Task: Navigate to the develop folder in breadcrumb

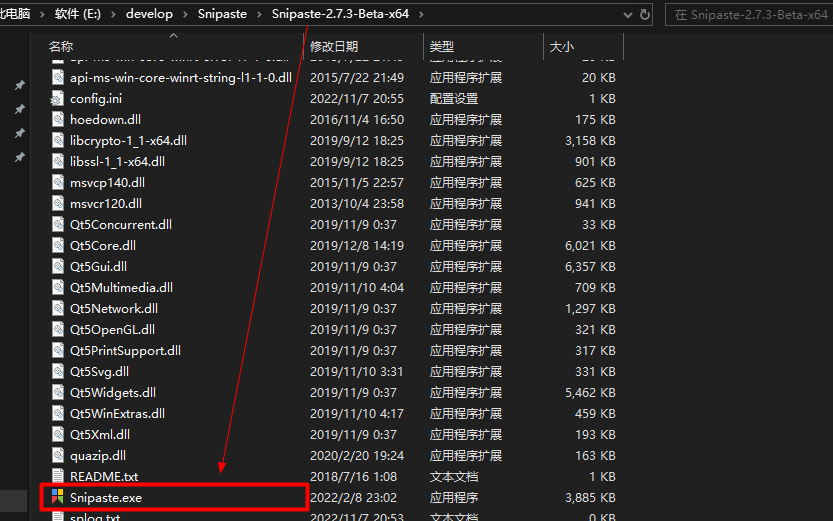Action: coord(149,14)
